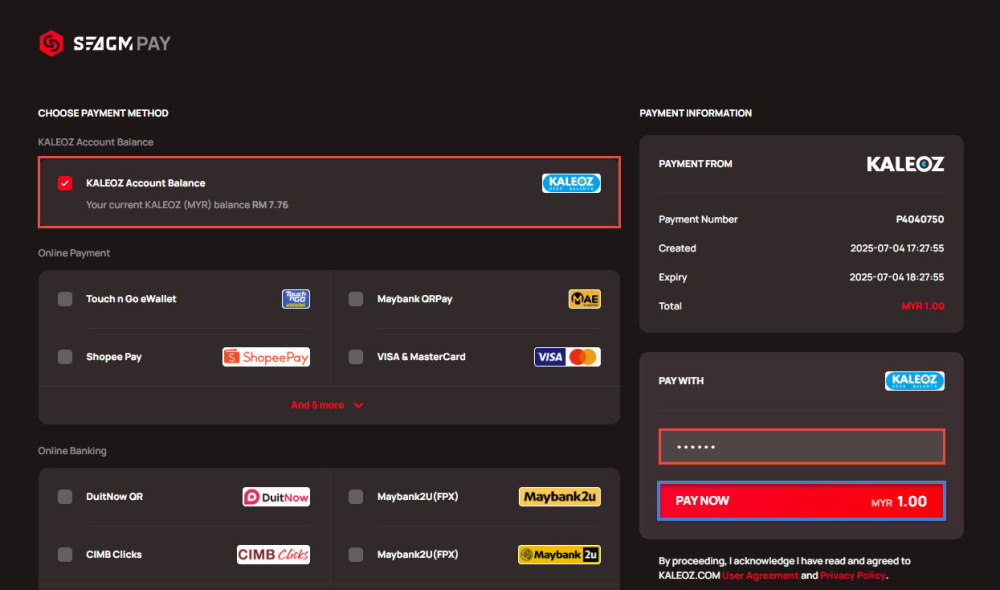Click the Pay Now button
The image size is (1000, 590).
(x=801, y=501)
